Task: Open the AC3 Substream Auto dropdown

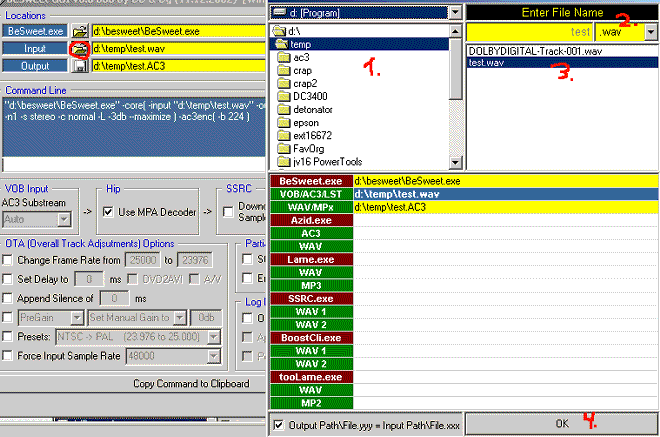Action: [x=64, y=219]
